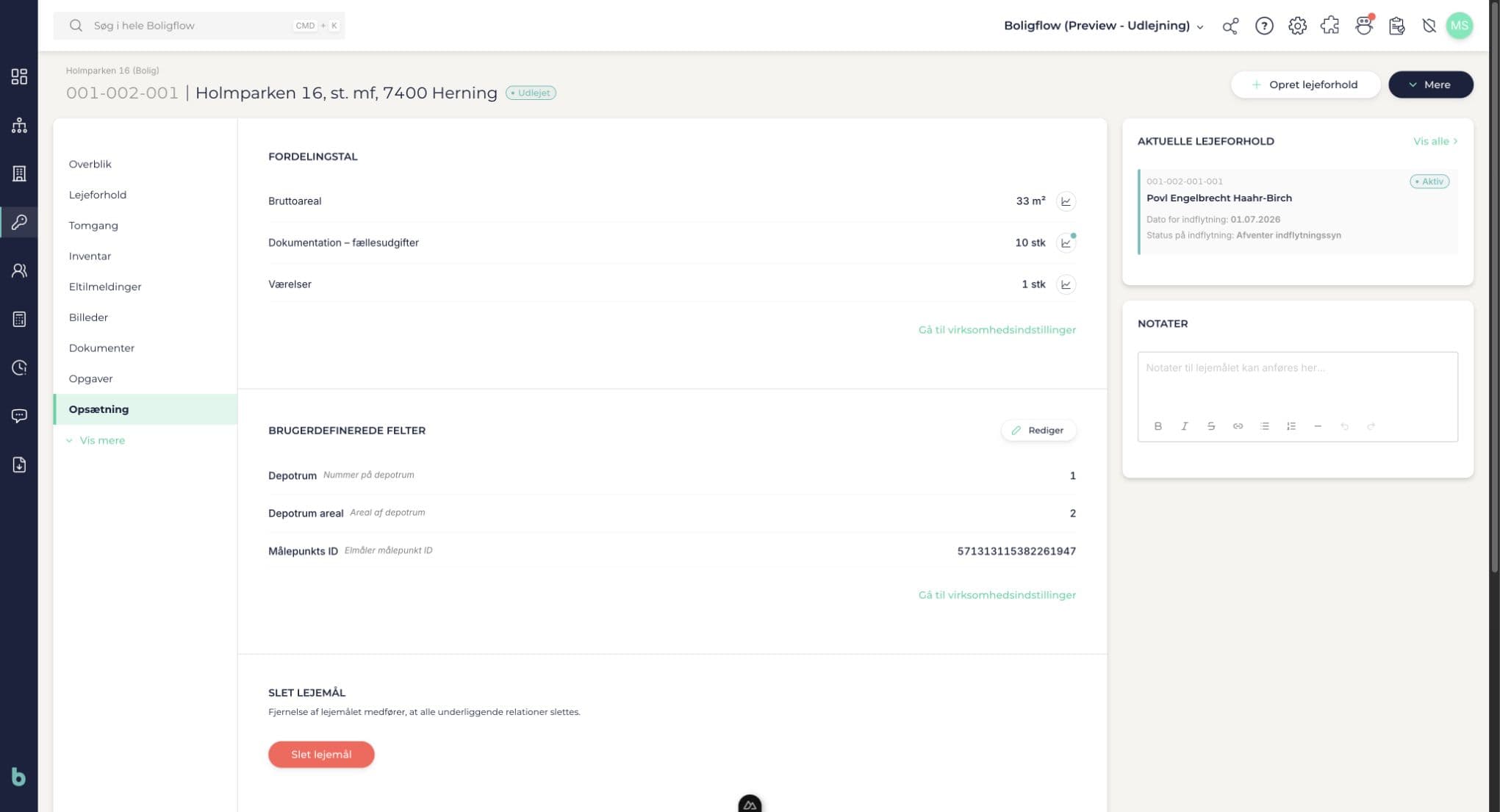
Task: Toggle italic formatting in notes editor
Action: pos(1184,426)
